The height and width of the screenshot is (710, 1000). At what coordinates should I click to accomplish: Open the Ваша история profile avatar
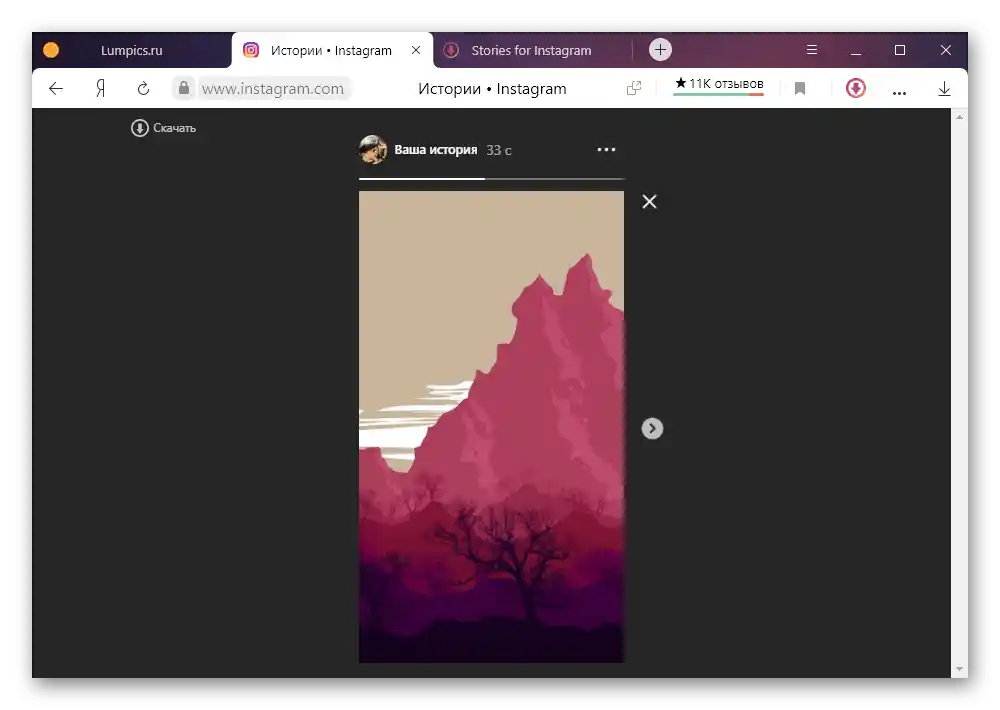(372, 149)
